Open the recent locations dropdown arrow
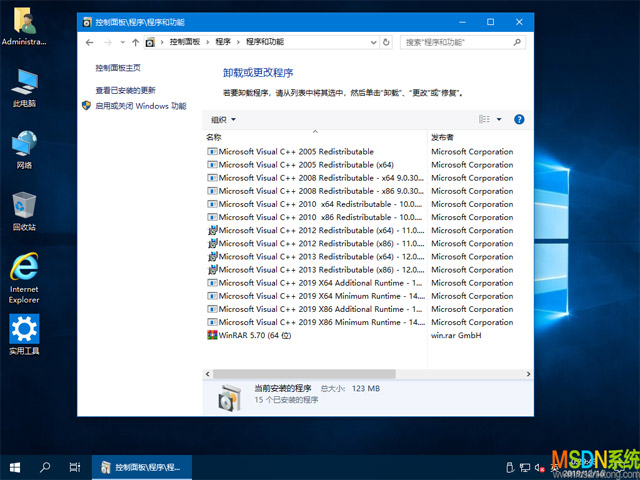 (122, 42)
